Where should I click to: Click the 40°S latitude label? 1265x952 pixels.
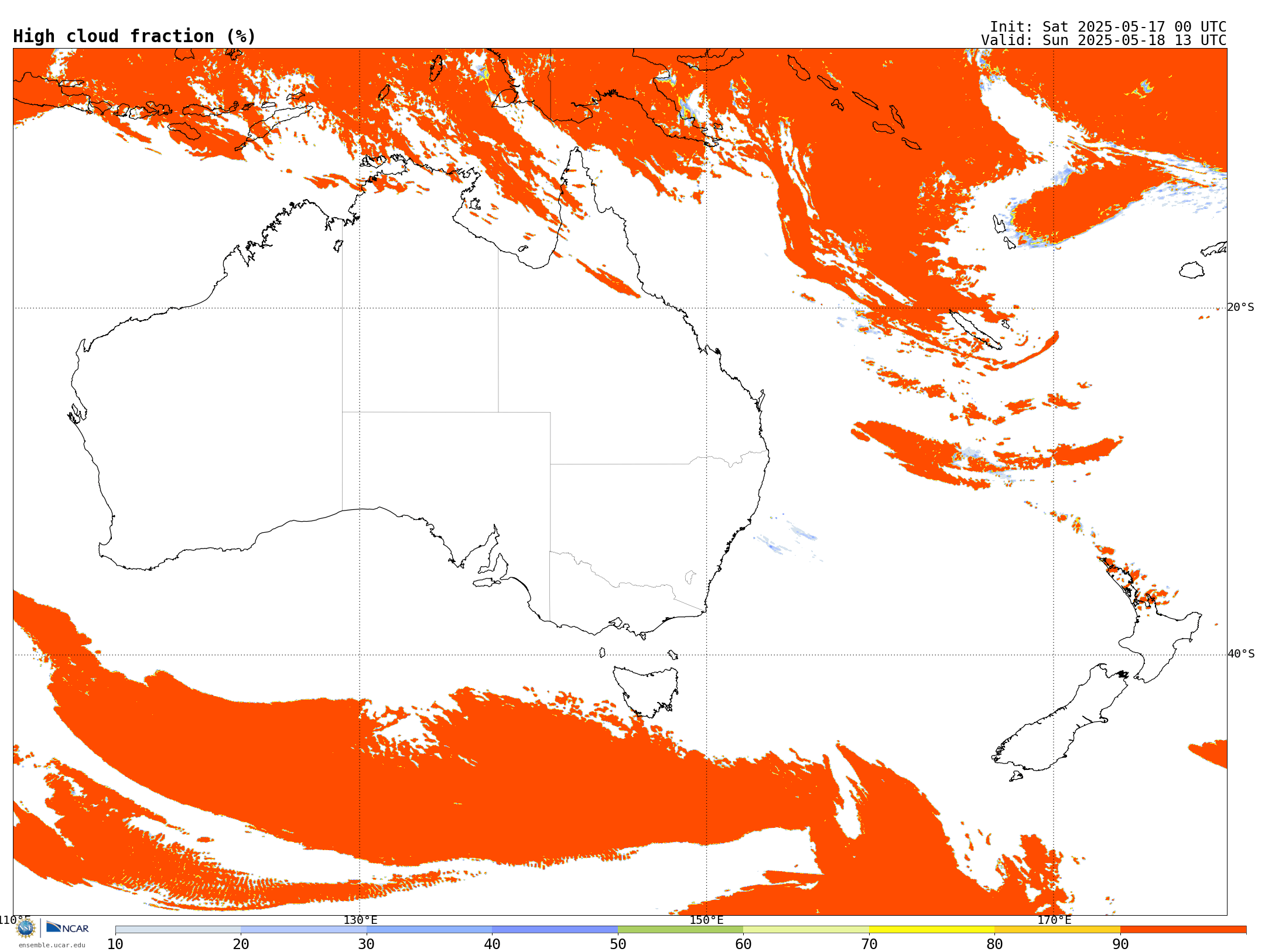coord(1240,654)
